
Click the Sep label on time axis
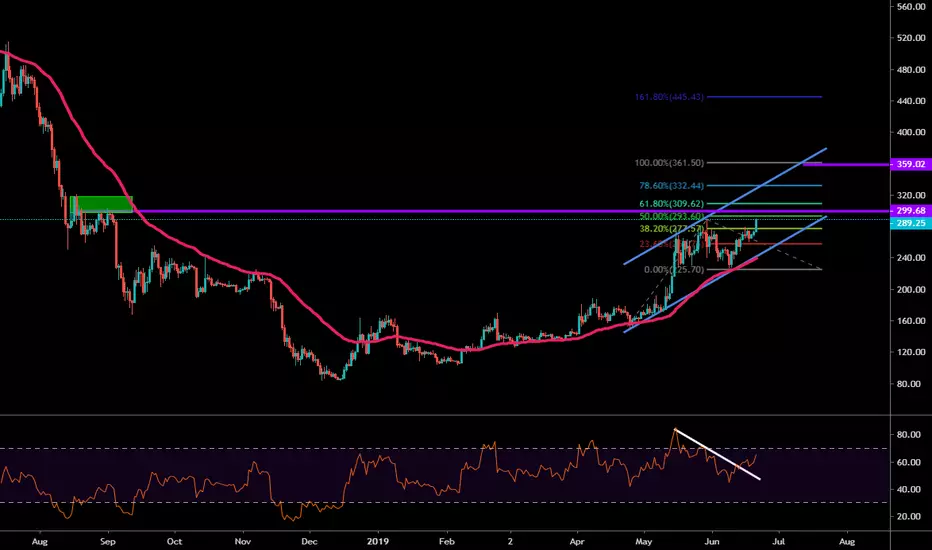pos(108,542)
